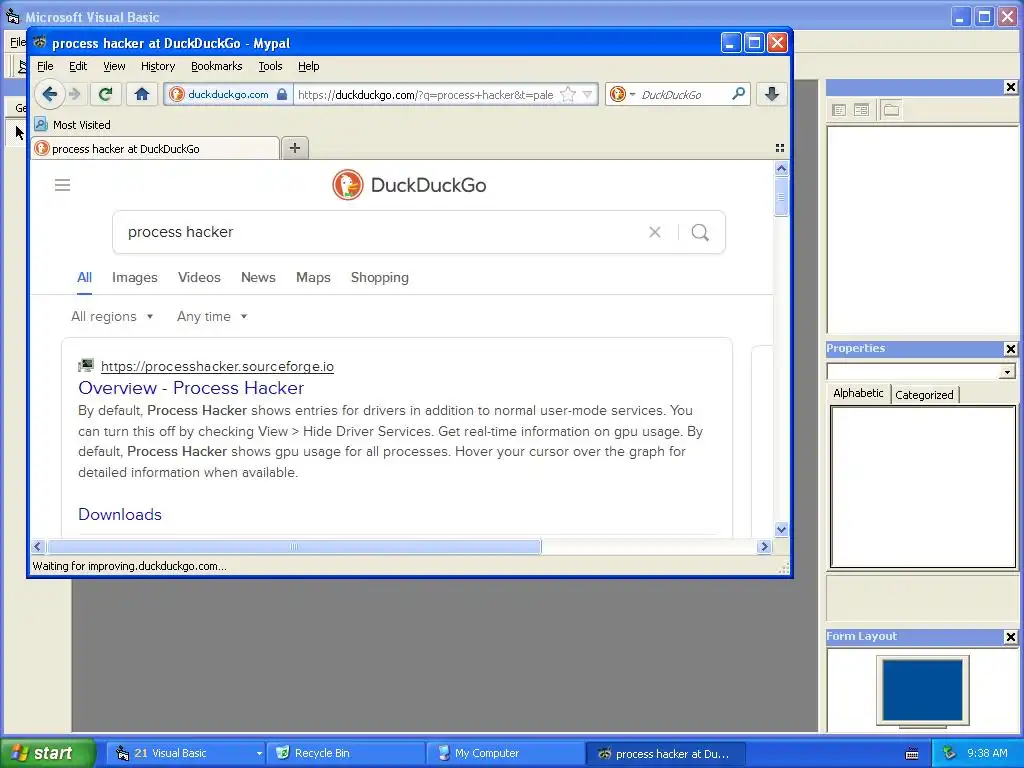The image size is (1024, 768).
Task: Switch to Images results
Action: 135,278
